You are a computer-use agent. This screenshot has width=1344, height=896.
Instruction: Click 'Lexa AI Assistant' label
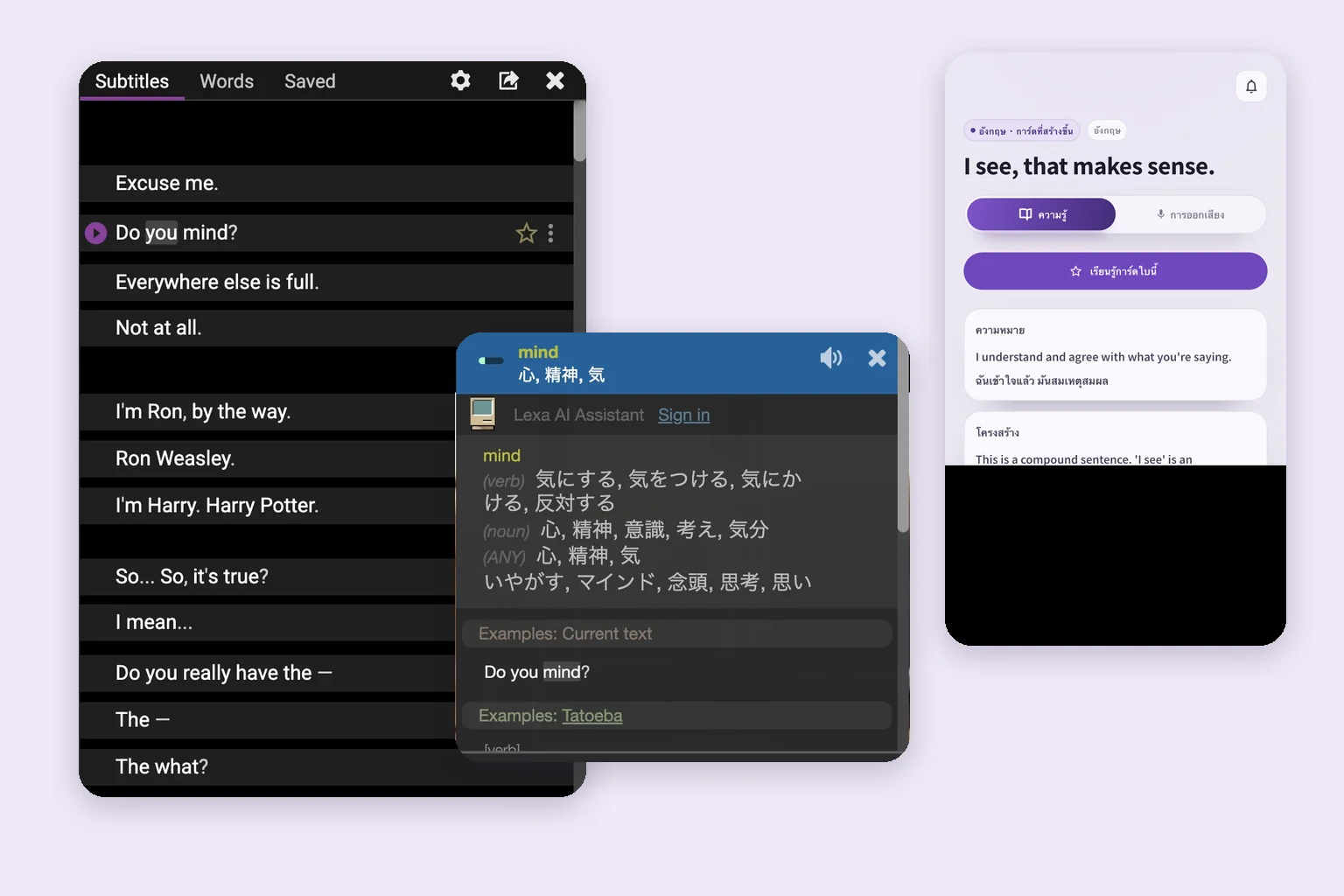pos(578,415)
